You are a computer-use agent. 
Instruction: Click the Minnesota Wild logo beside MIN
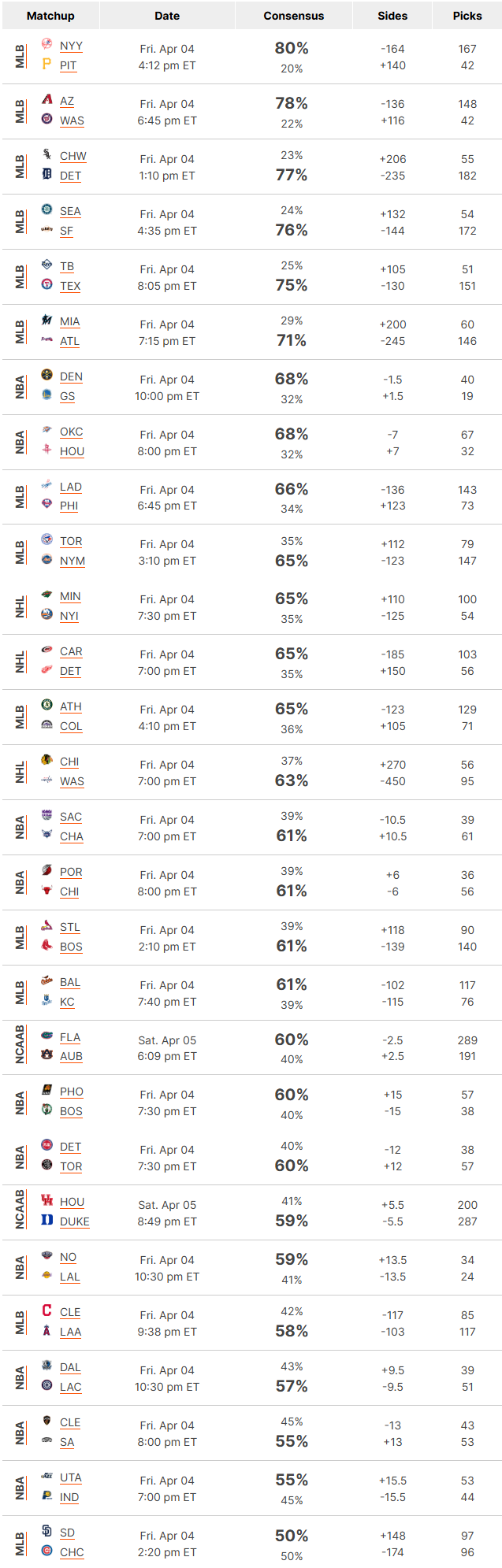point(46,595)
